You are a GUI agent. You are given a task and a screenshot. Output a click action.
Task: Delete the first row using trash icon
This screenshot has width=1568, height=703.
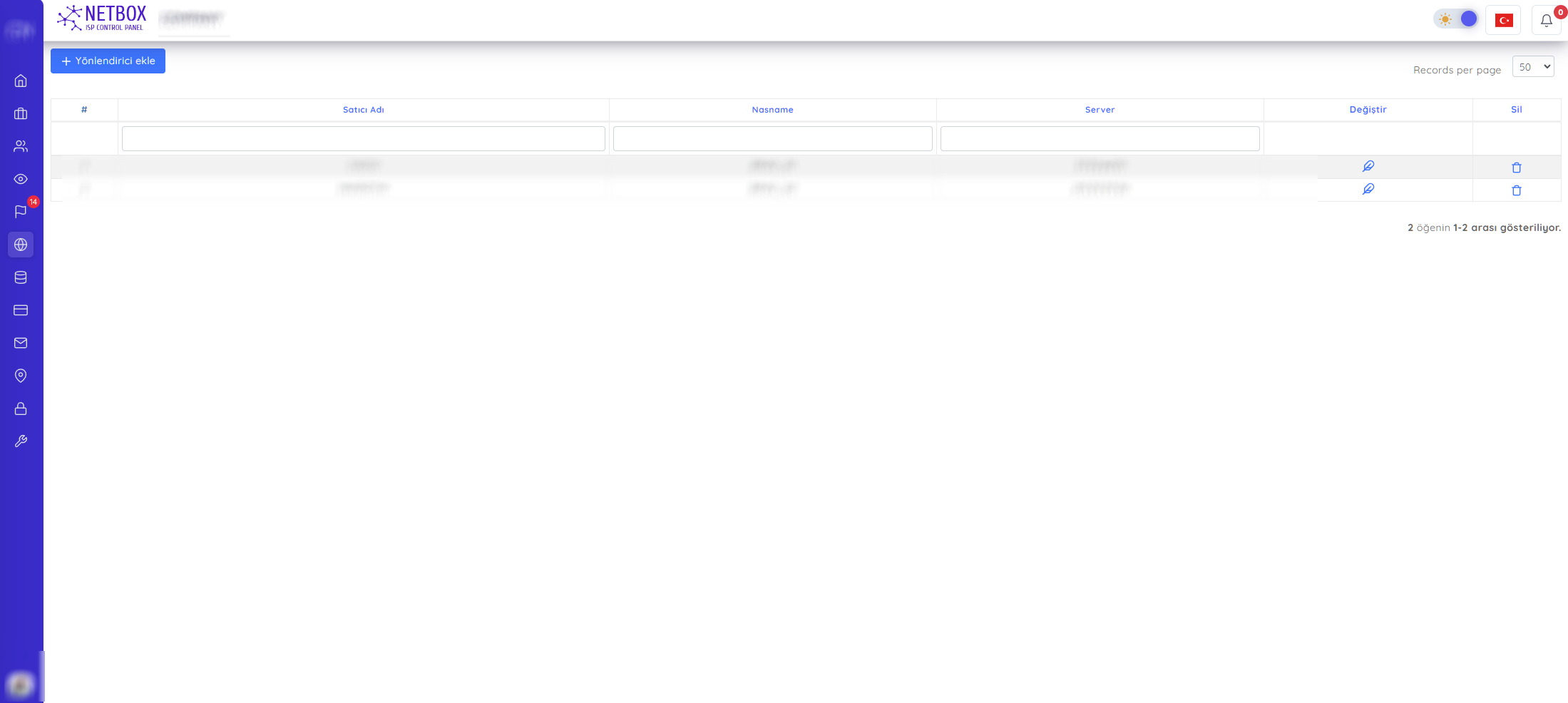pos(1516,168)
